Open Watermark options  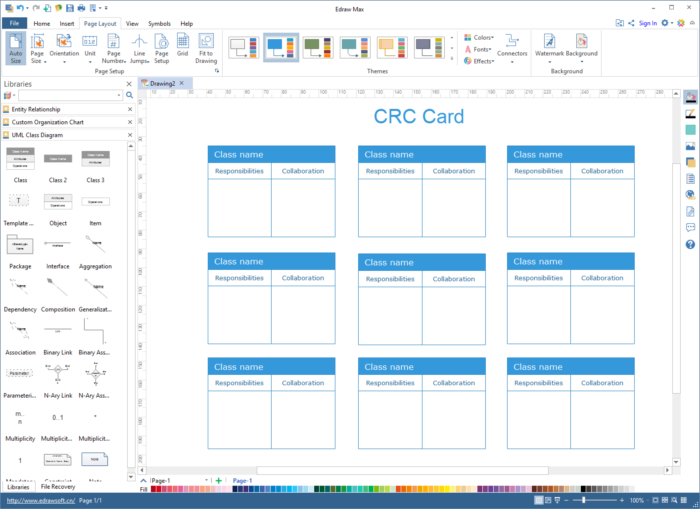click(550, 49)
